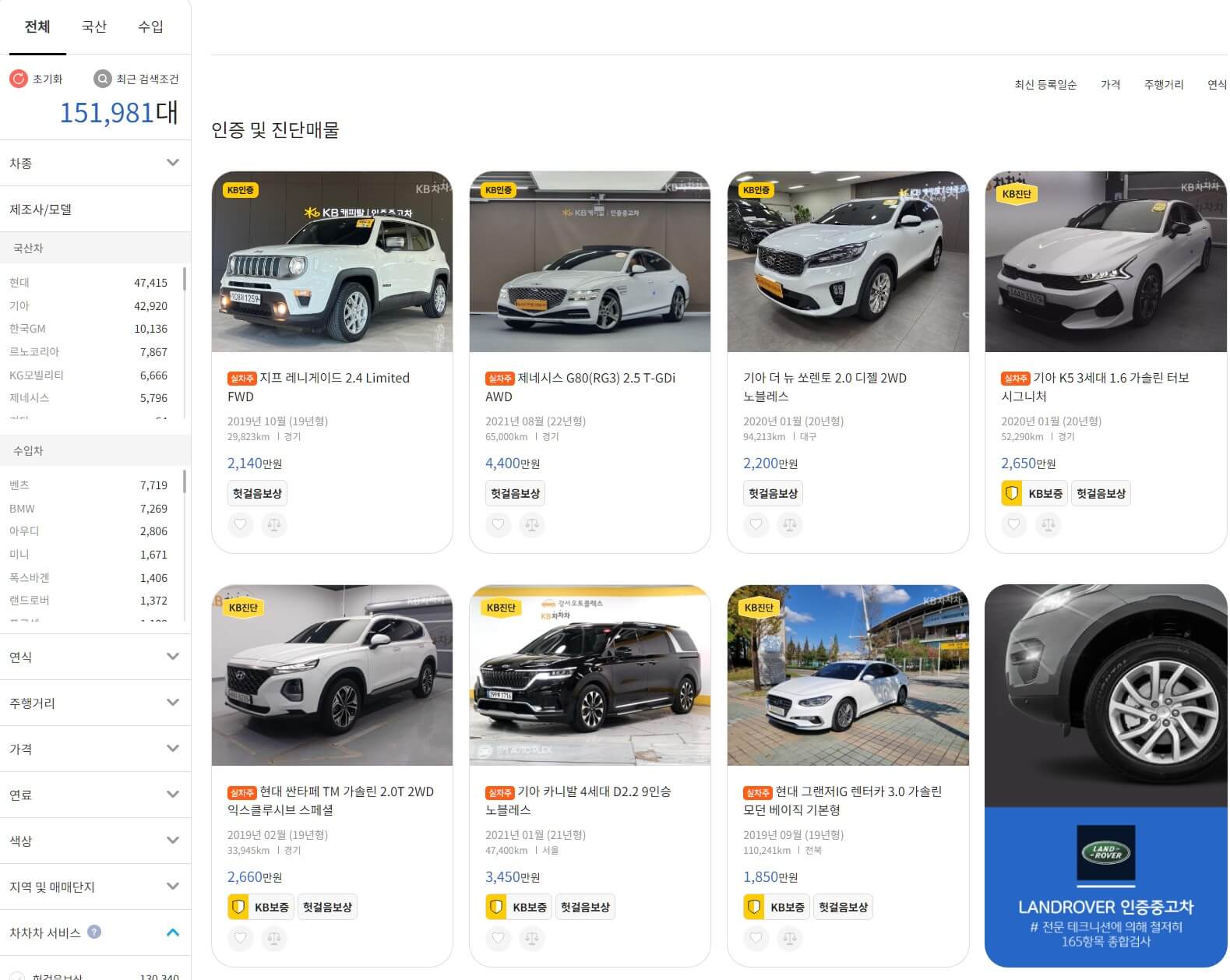Click the Land Rover logo in advertisement
This screenshot has height=980, width=1230.
(1105, 853)
